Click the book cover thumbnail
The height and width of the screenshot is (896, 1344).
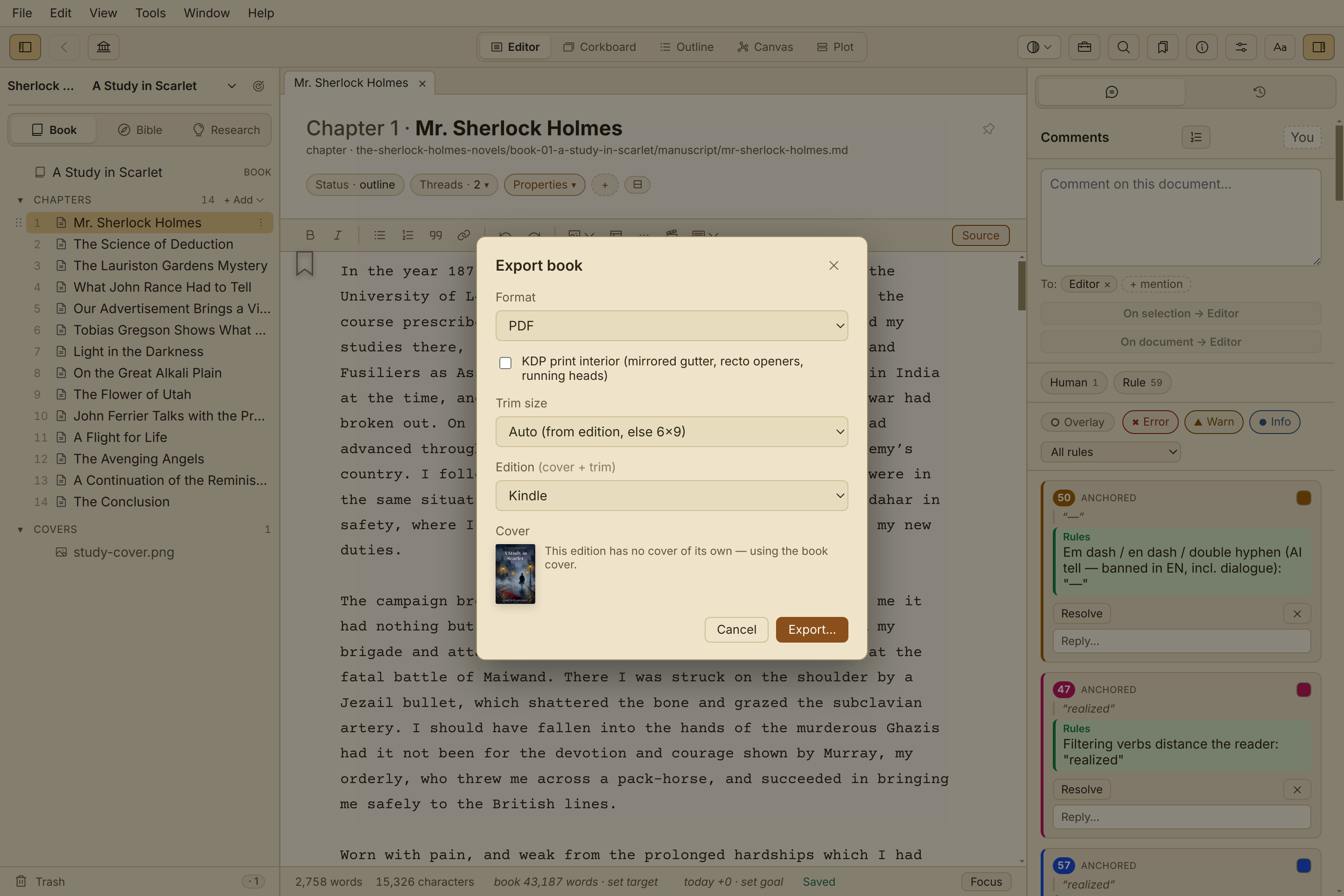pyautogui.click(x=515, y=574)
